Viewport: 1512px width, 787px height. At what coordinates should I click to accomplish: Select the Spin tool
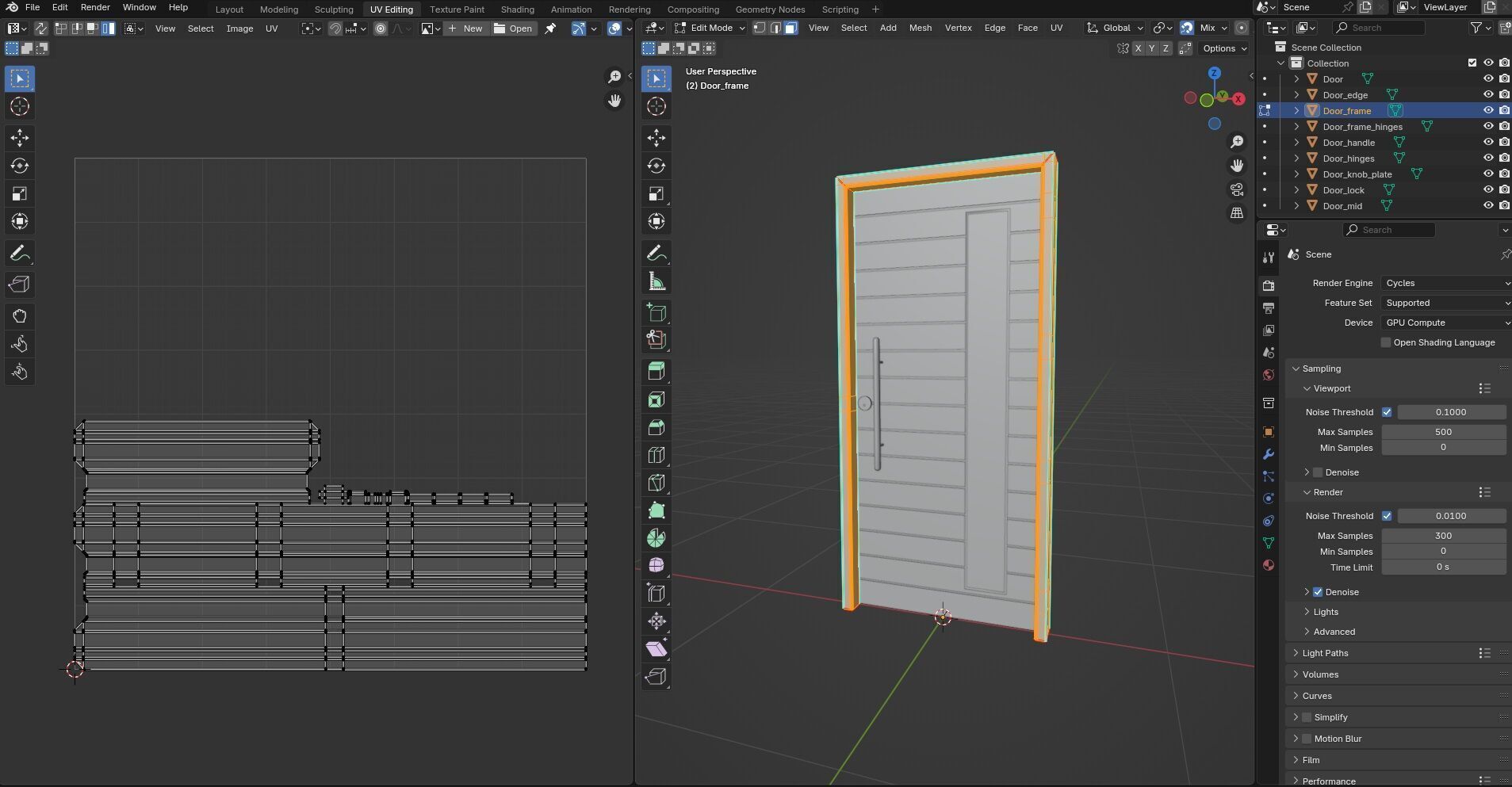point(656,538)
